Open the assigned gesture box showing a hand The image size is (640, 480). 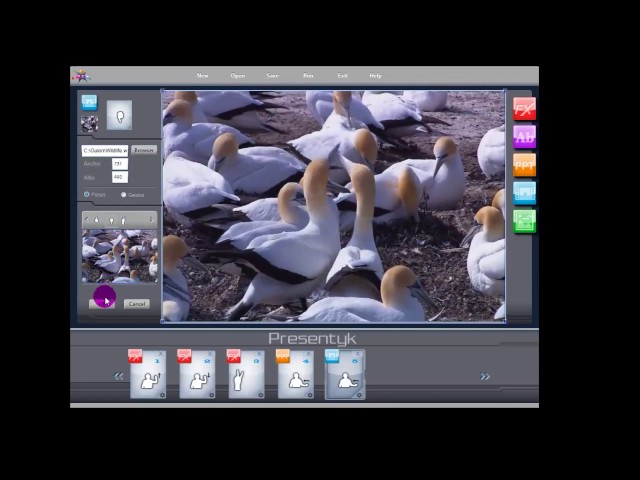119,115
